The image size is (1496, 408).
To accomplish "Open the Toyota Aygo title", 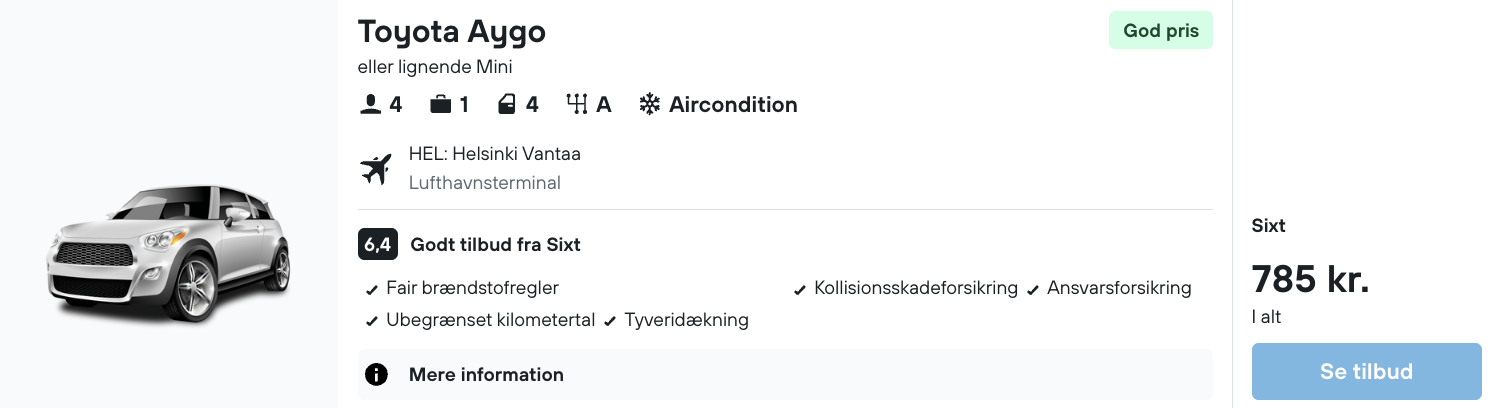I will coord(452,32).
